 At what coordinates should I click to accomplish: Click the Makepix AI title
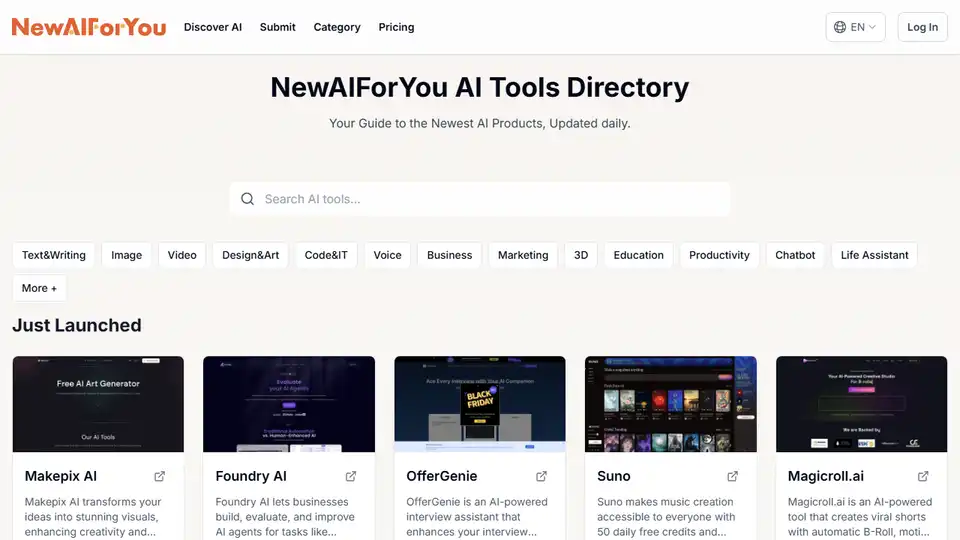[61, 476]
